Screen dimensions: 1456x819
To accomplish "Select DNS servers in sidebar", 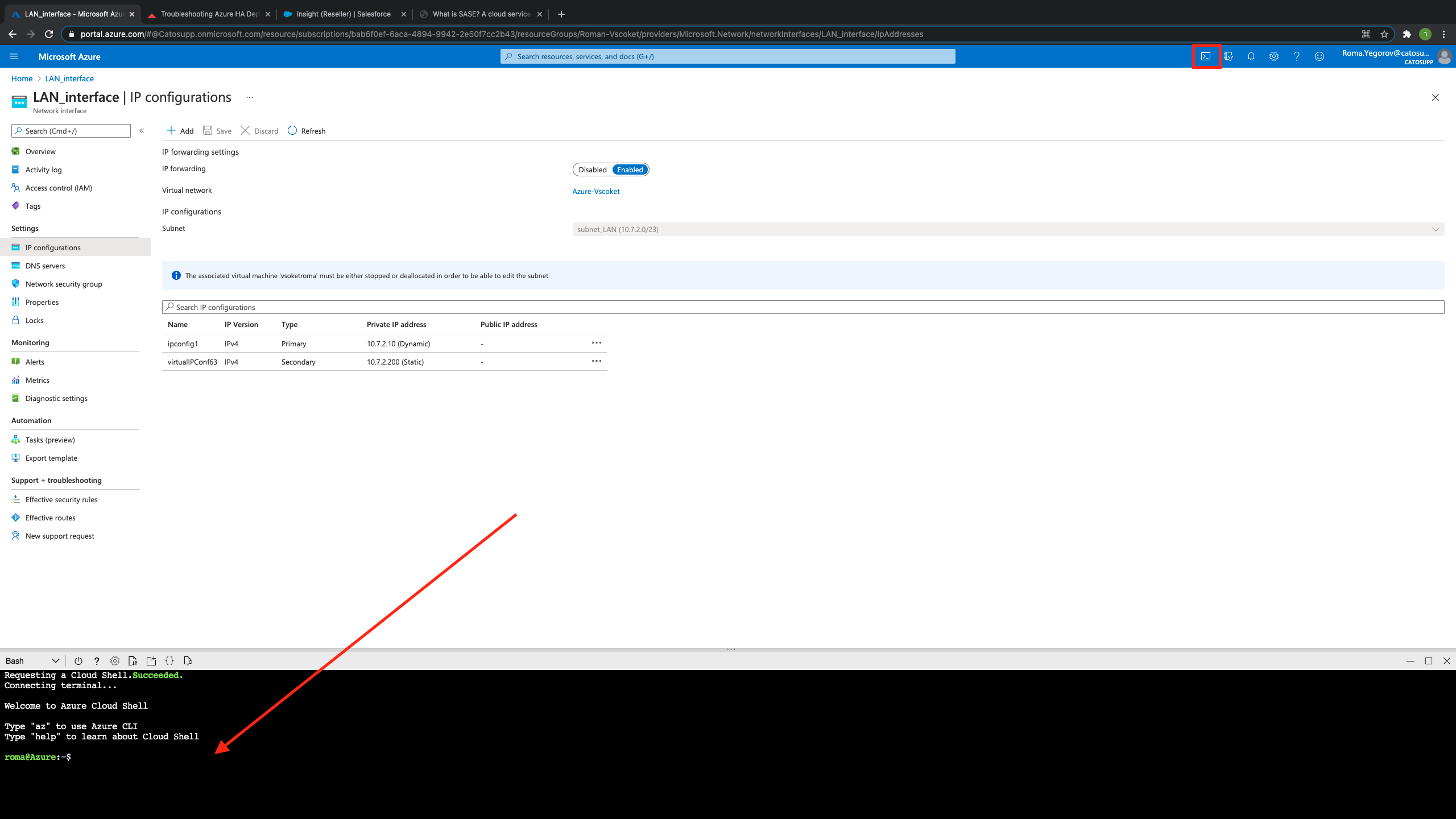I will click(45, 266).
